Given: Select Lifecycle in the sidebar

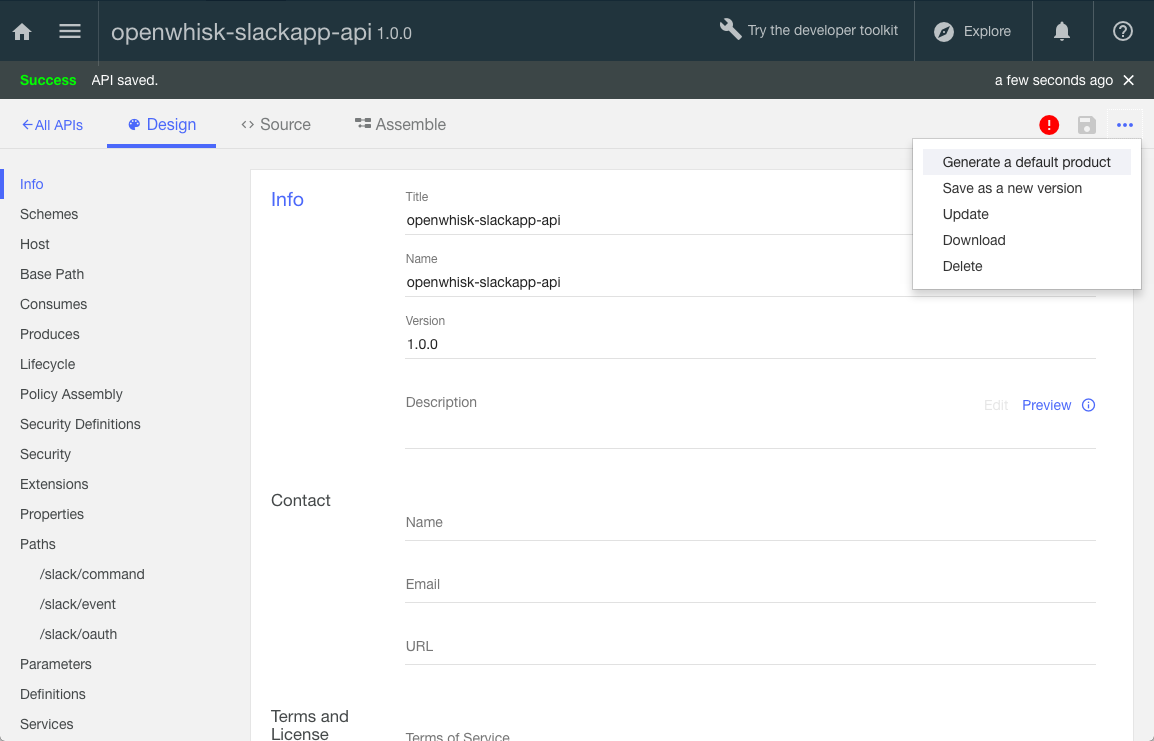Looking at the screenshot, I should coord(47,364).
